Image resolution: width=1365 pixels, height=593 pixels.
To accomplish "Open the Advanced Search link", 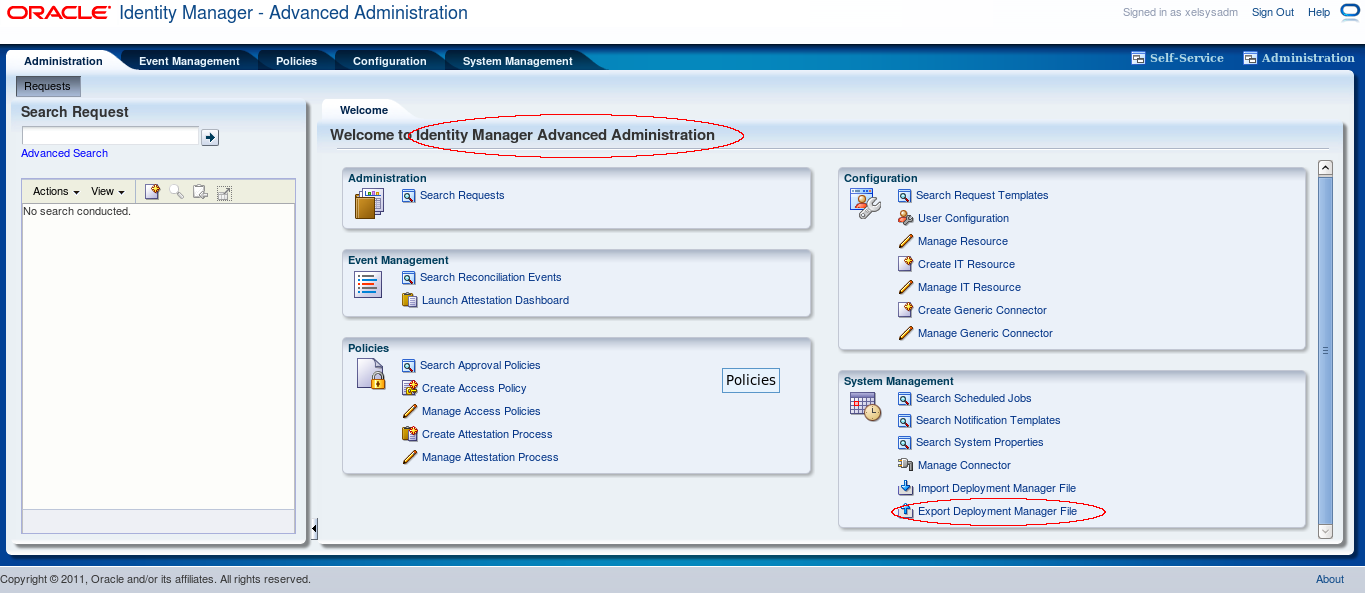I will click(x=64, y=153).
